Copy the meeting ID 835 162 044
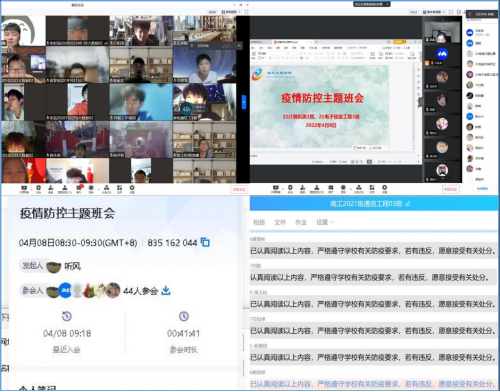 pos(205,242)
